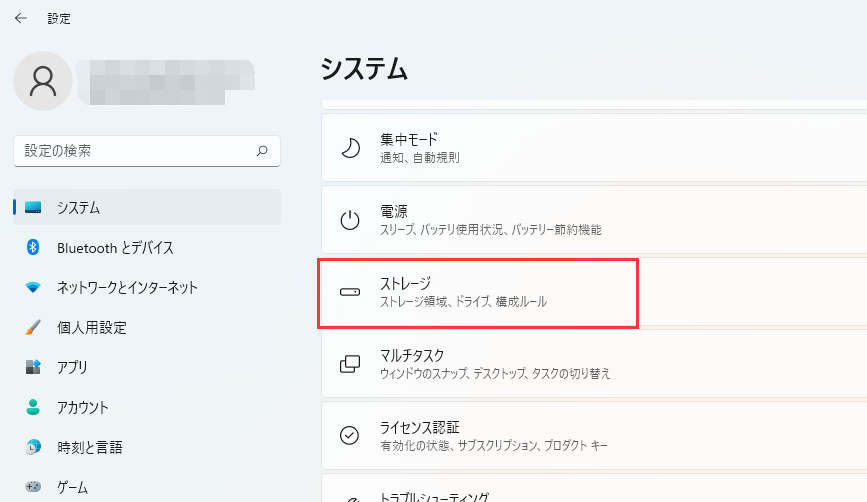Open 時刻と言語 category
The height and width of the screenshot is (502, 867).
click(147, 447)
